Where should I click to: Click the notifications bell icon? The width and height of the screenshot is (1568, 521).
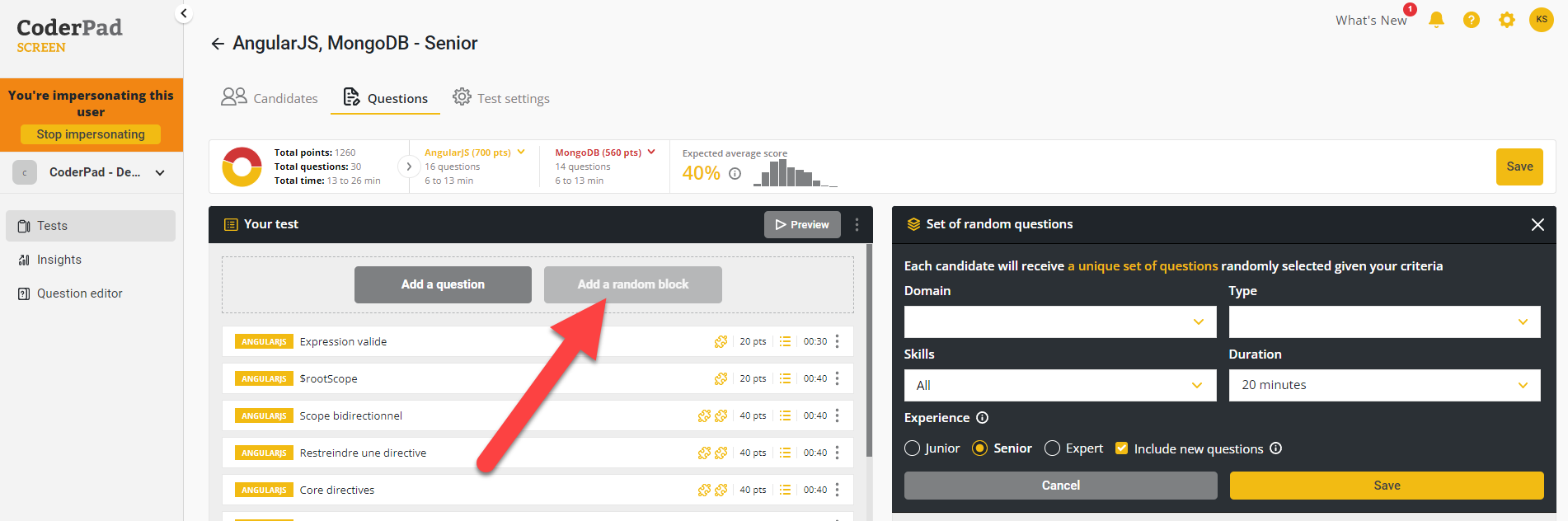1436,20
